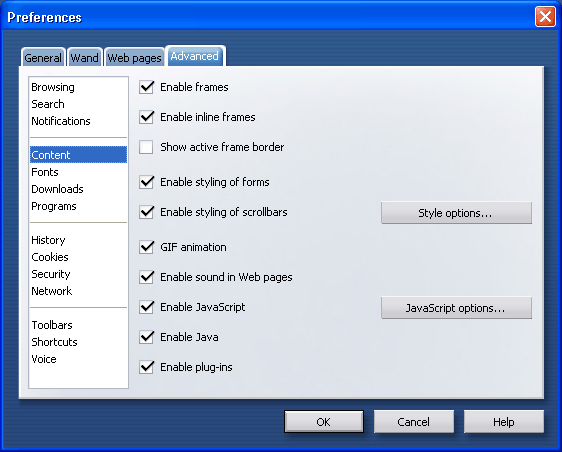Uncheck the Enable frames checkbox
The width and height of the screenshot is (562, 452).
pyautogui.click(x=146, y=87)
